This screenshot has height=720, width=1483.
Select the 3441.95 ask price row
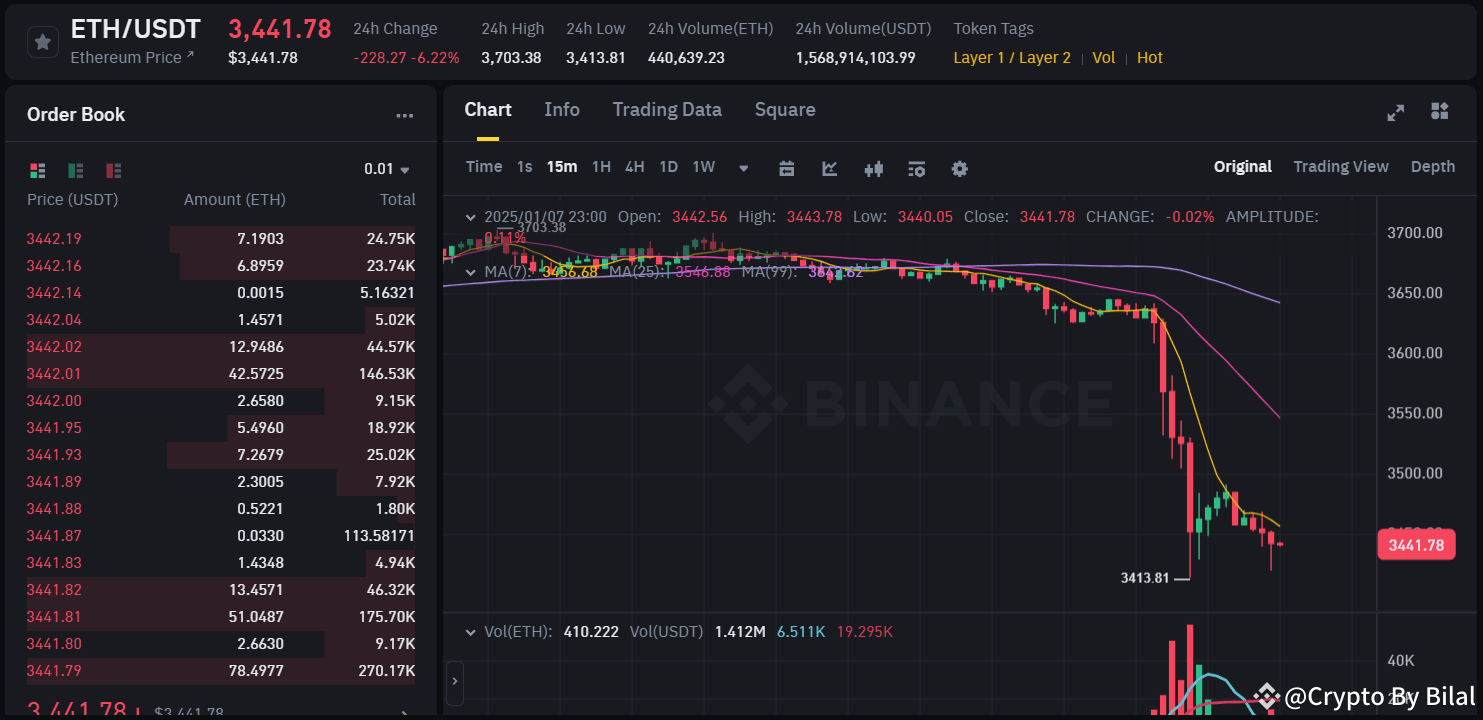[221, 428]
